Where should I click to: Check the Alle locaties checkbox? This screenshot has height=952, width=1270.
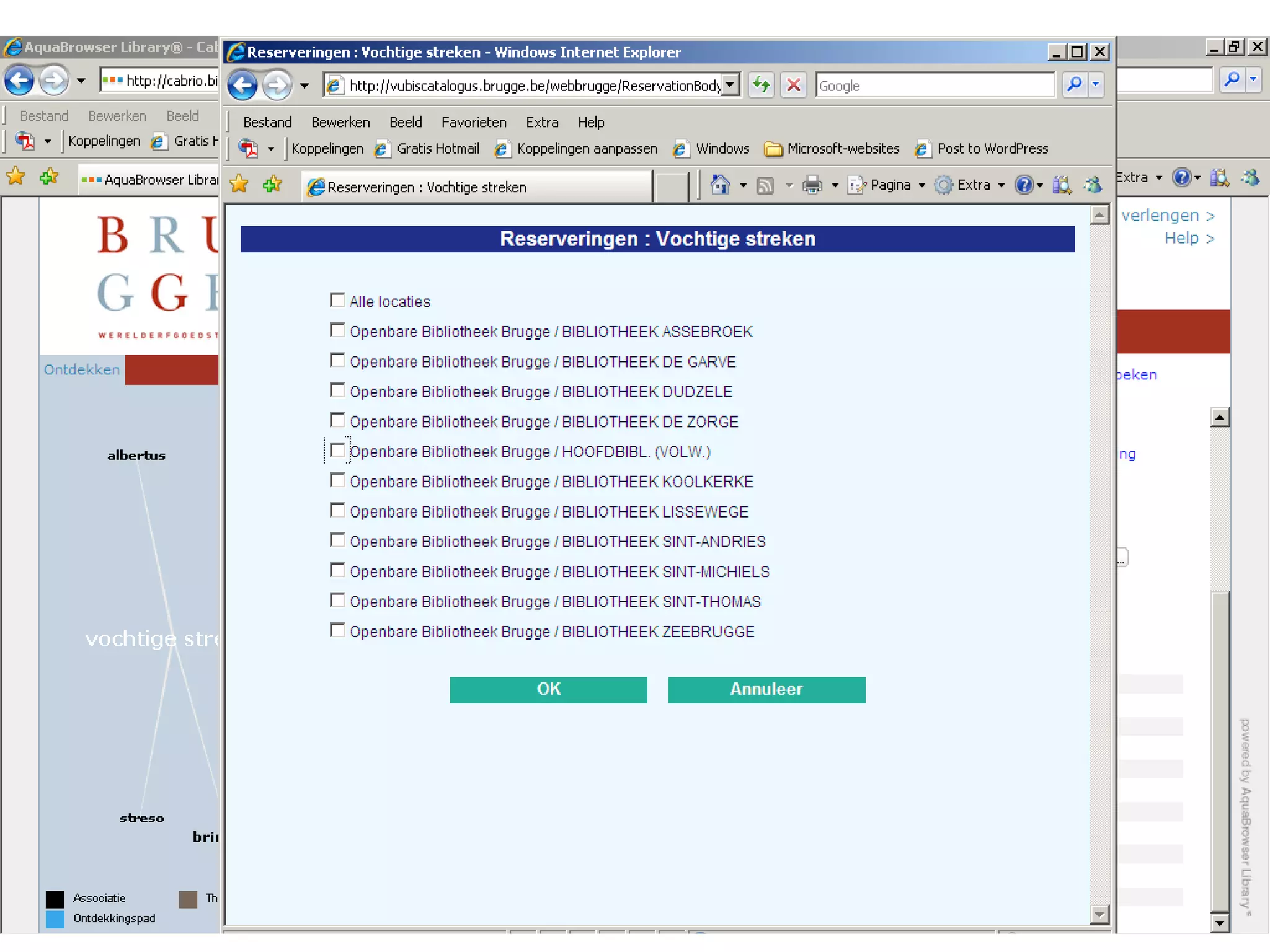coord(337,301)
